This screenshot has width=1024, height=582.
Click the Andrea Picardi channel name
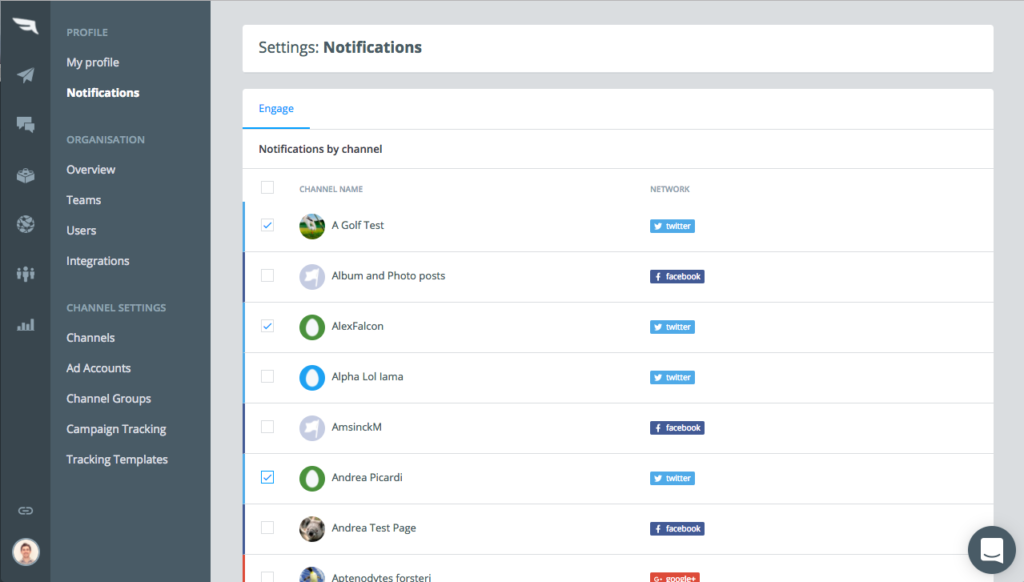pyautogui.click(x=367, y=477)
